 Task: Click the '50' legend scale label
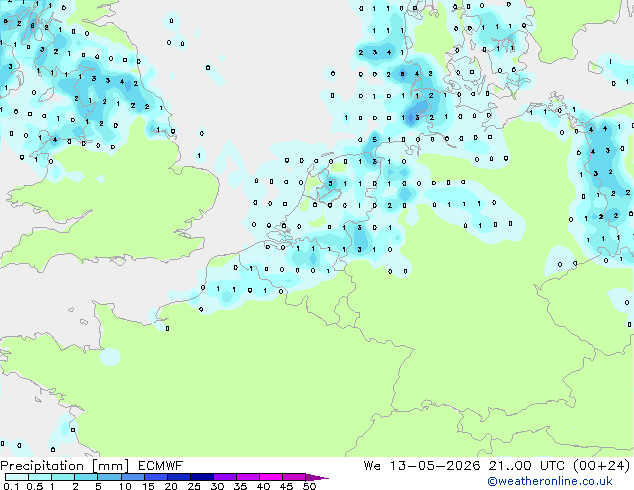309,486
